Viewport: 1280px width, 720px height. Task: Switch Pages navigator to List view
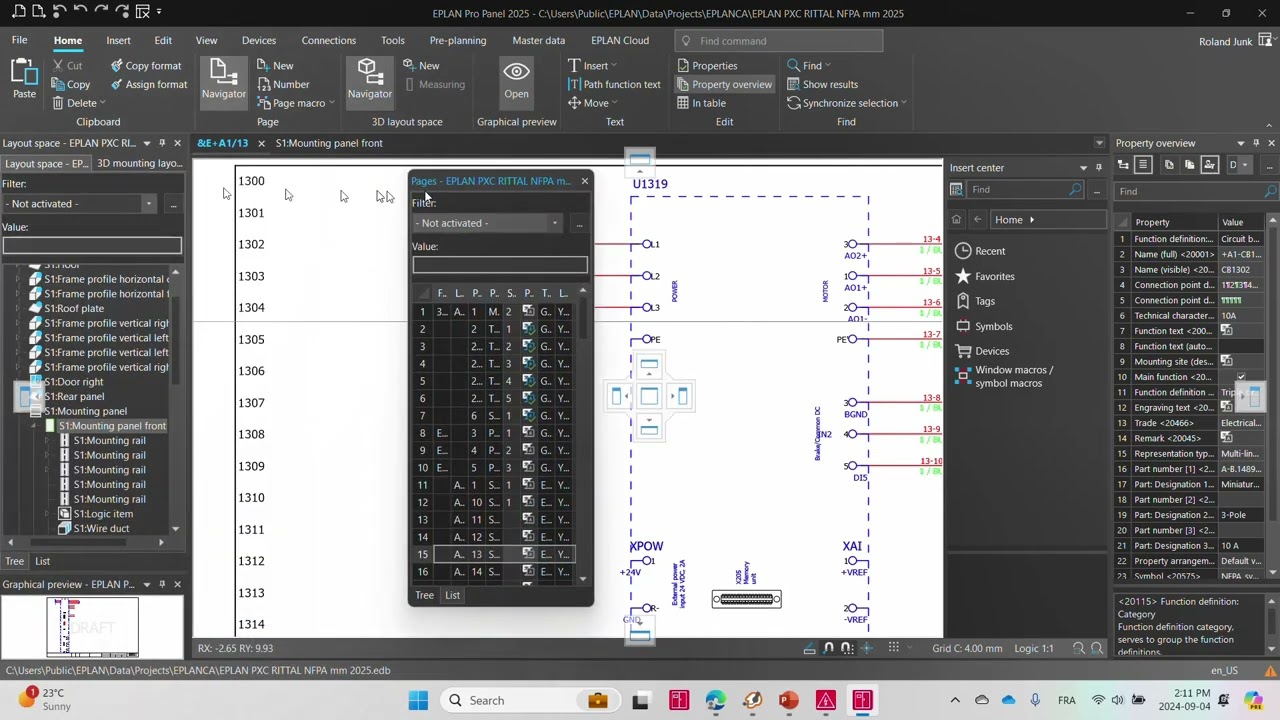click(x=452, y=595)
